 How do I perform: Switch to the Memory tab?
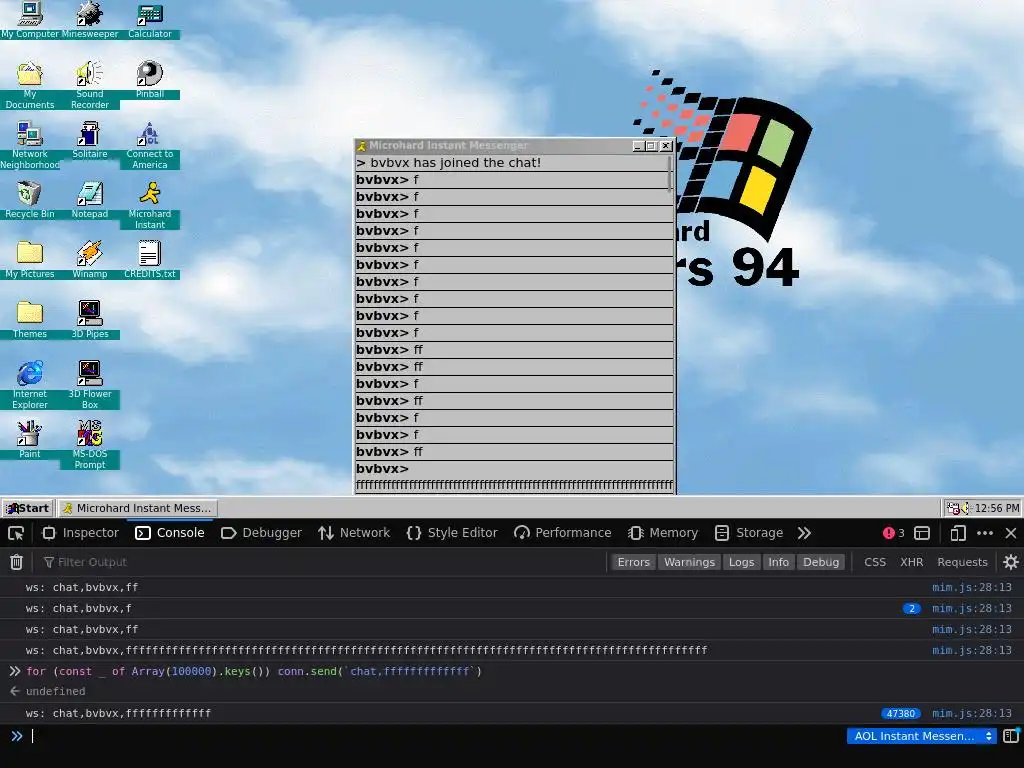(663, 533)
